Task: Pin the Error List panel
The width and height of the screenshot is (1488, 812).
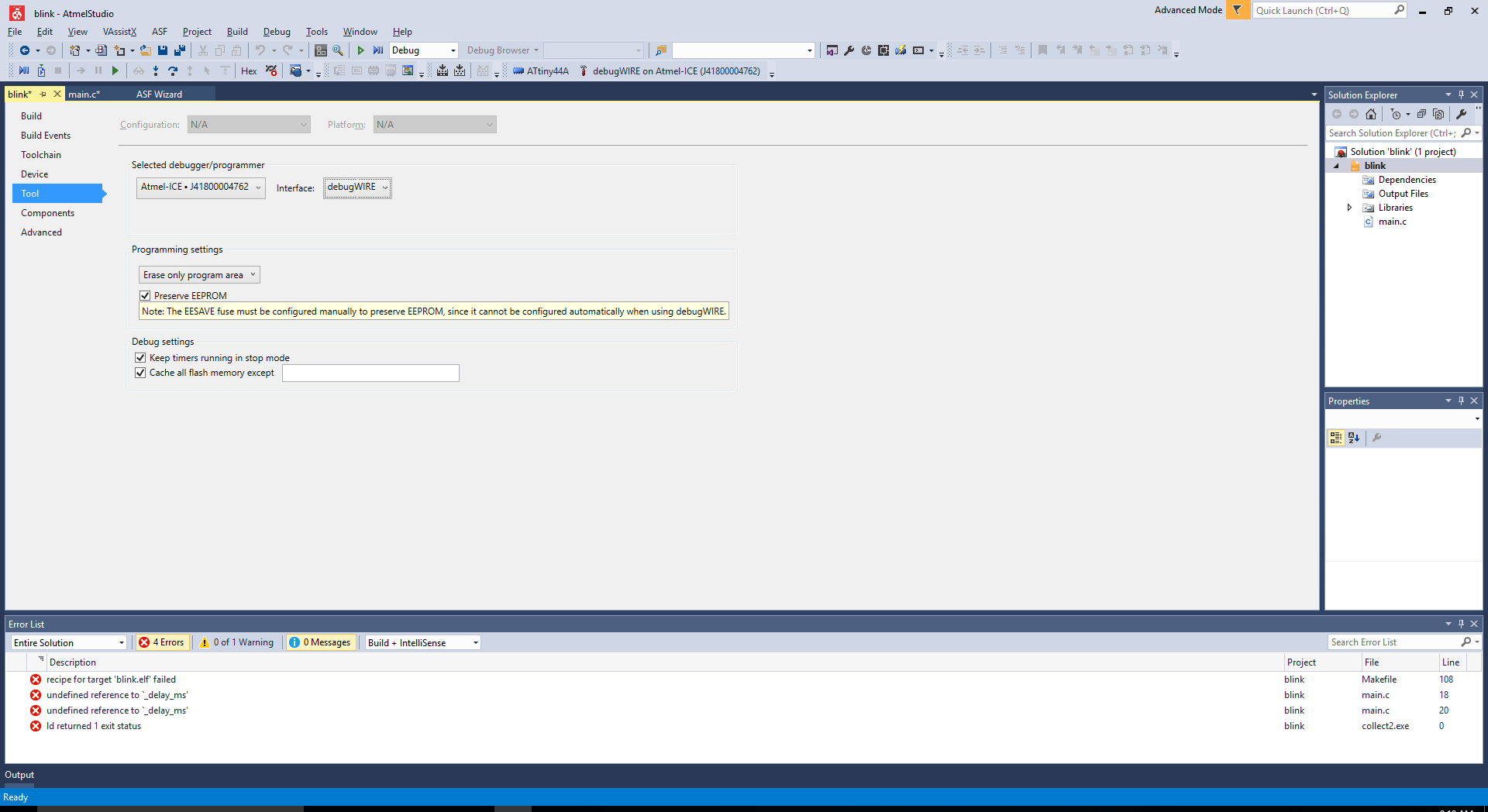Action: pyautogui.click(x=1462, y=624)
